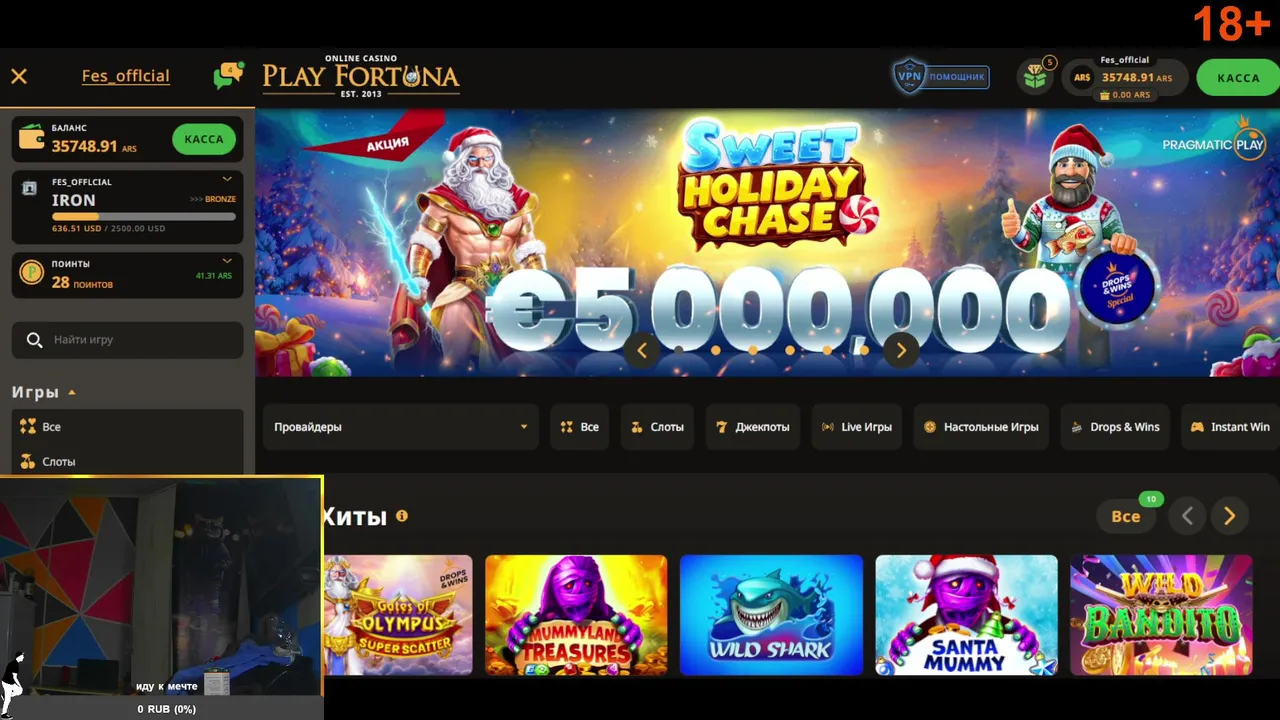Click the points coin icon
Viewport: 1280px width, 720px height.
pyautogui.click(x=32, y=273)
